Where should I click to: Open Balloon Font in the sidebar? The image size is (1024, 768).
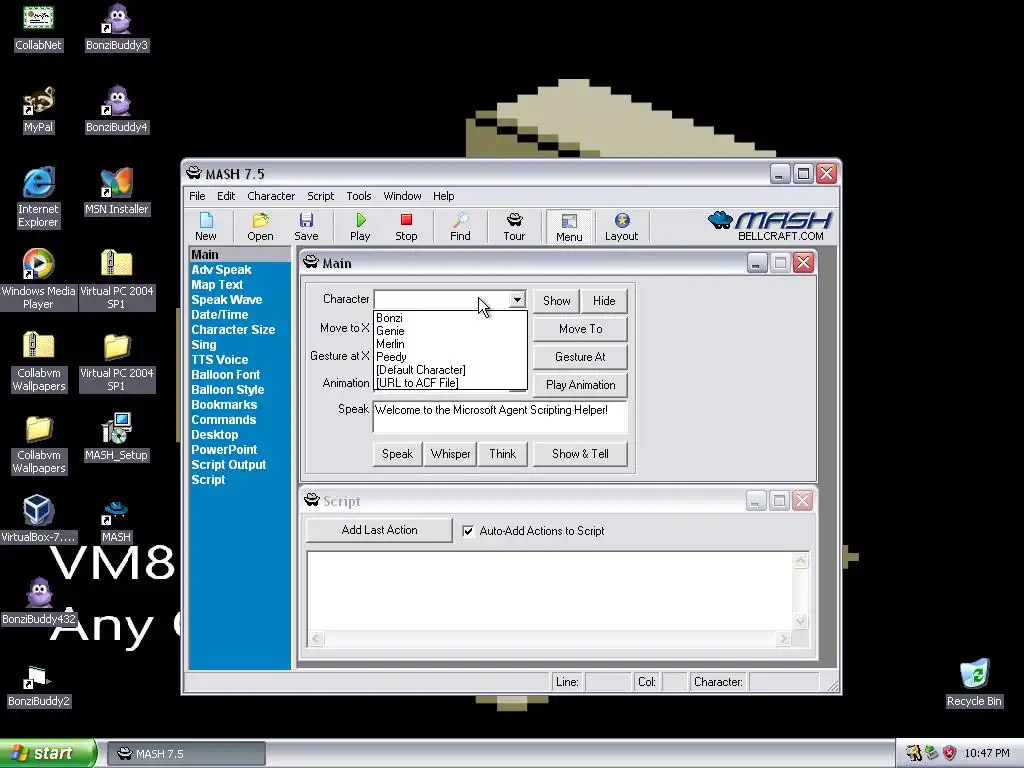click(x=225, y=375)
